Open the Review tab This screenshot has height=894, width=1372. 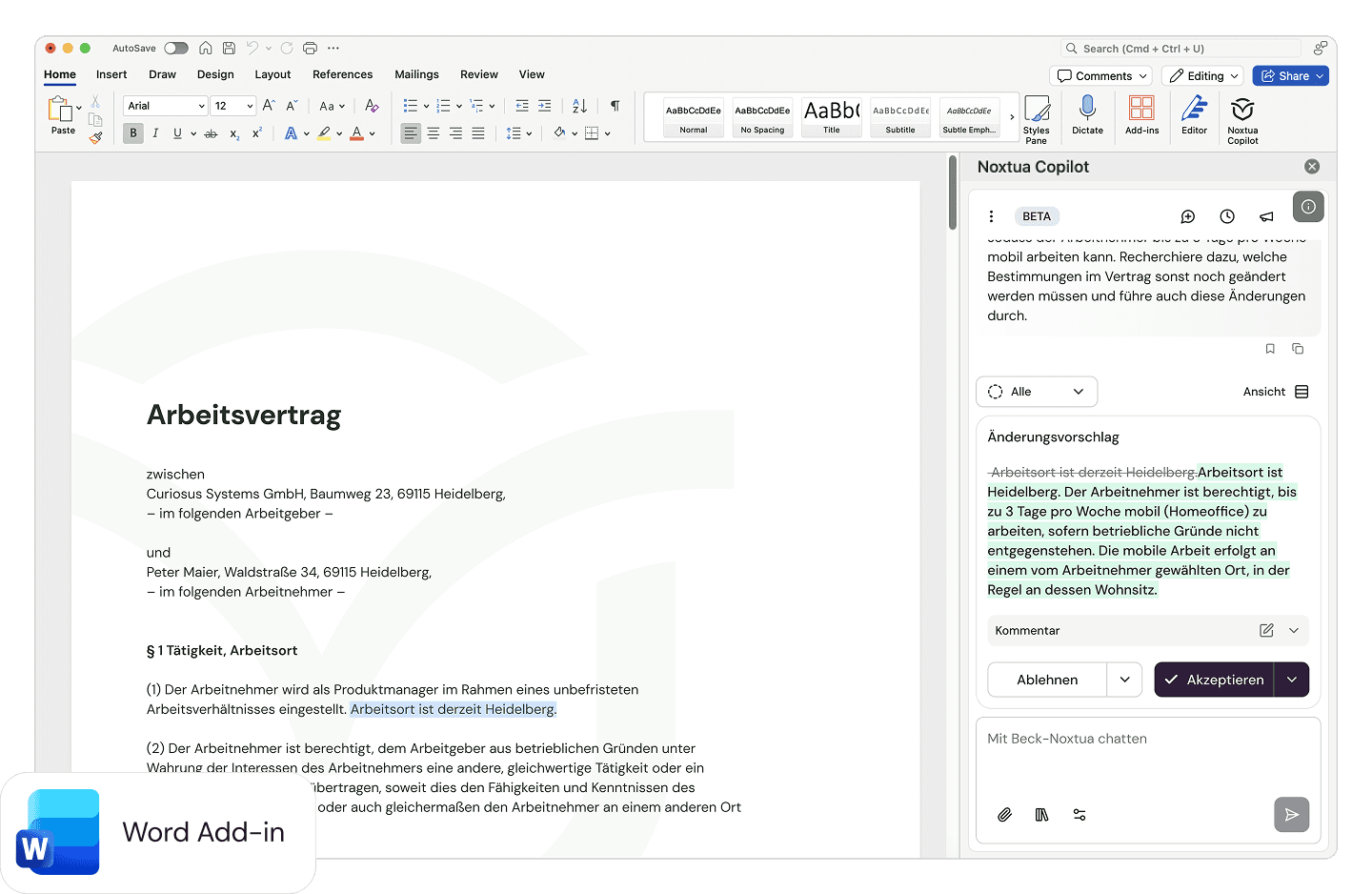(x=479, y=74)
